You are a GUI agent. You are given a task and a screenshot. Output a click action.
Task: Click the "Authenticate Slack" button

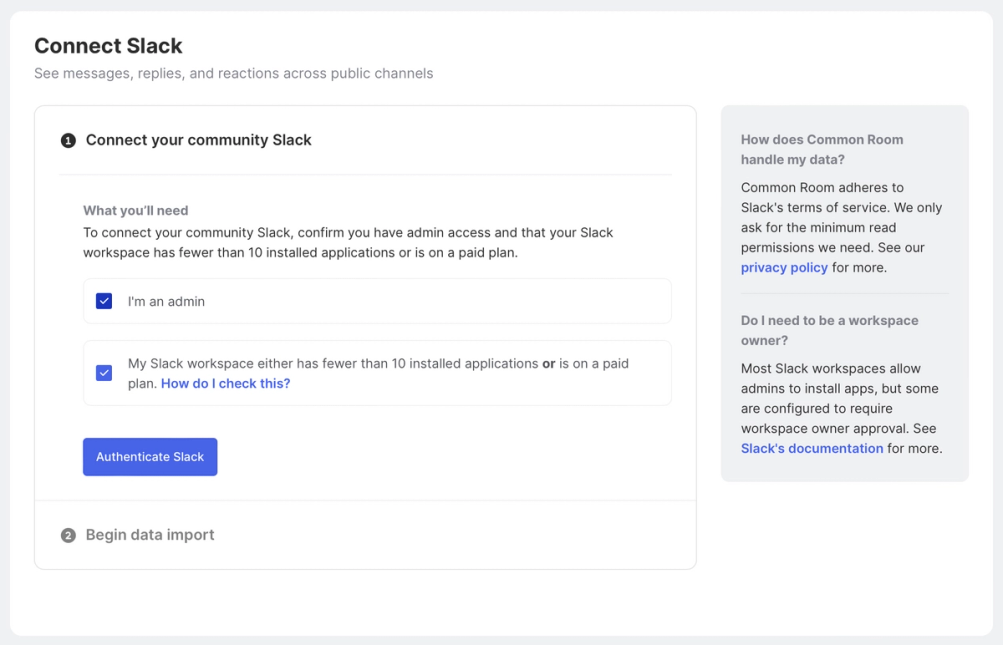[149, 456]
